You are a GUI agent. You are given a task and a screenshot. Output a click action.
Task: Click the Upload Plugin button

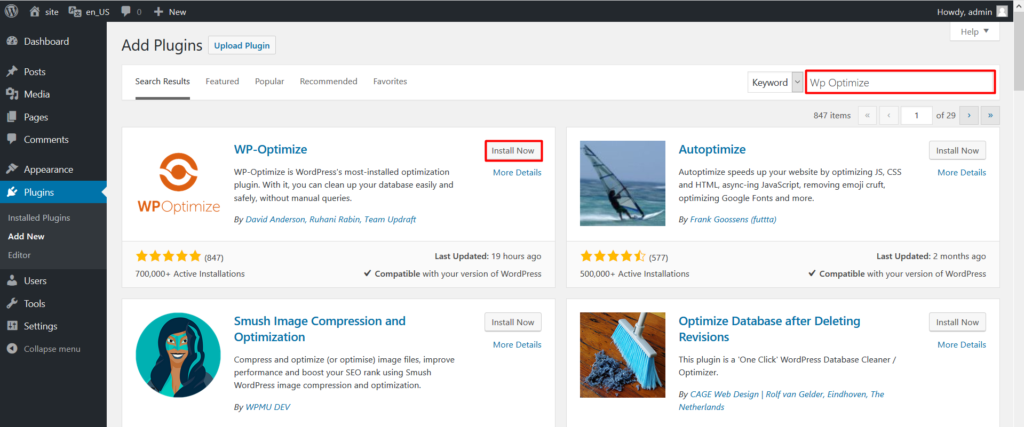[242, 46]
